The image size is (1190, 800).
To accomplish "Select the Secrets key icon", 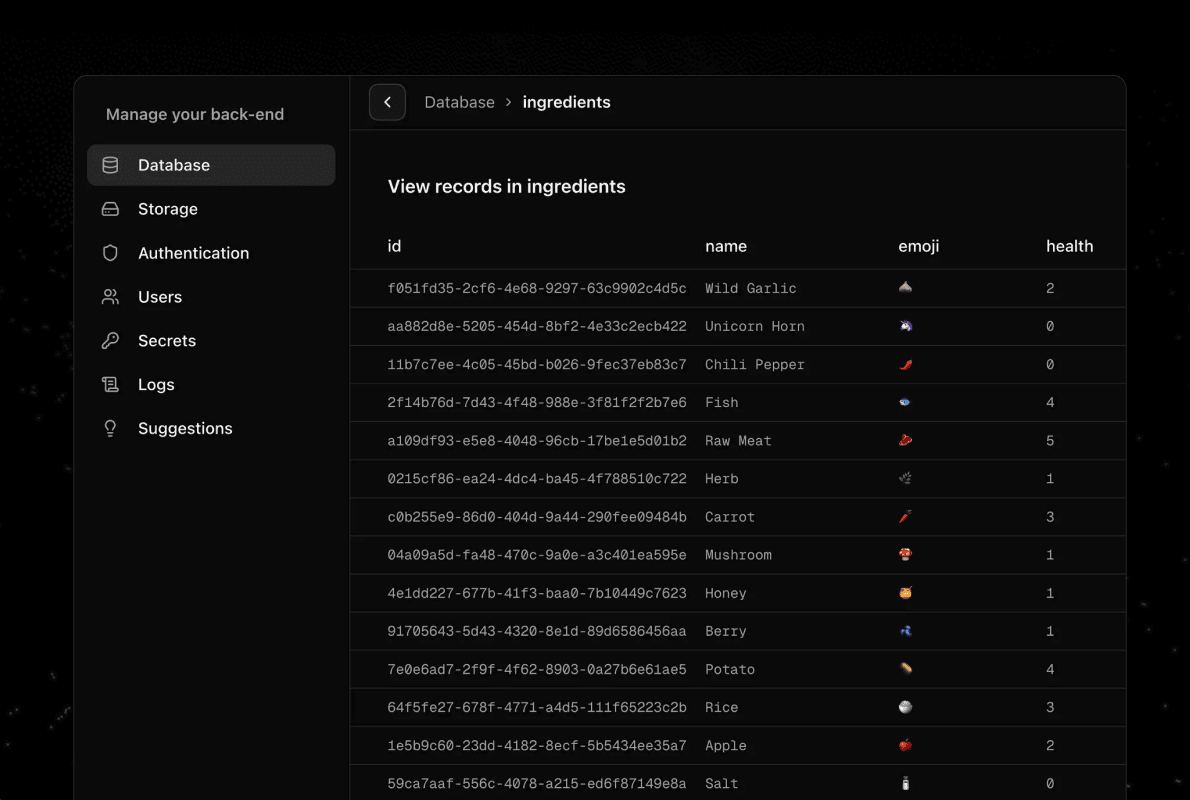I will pos(110,340).
